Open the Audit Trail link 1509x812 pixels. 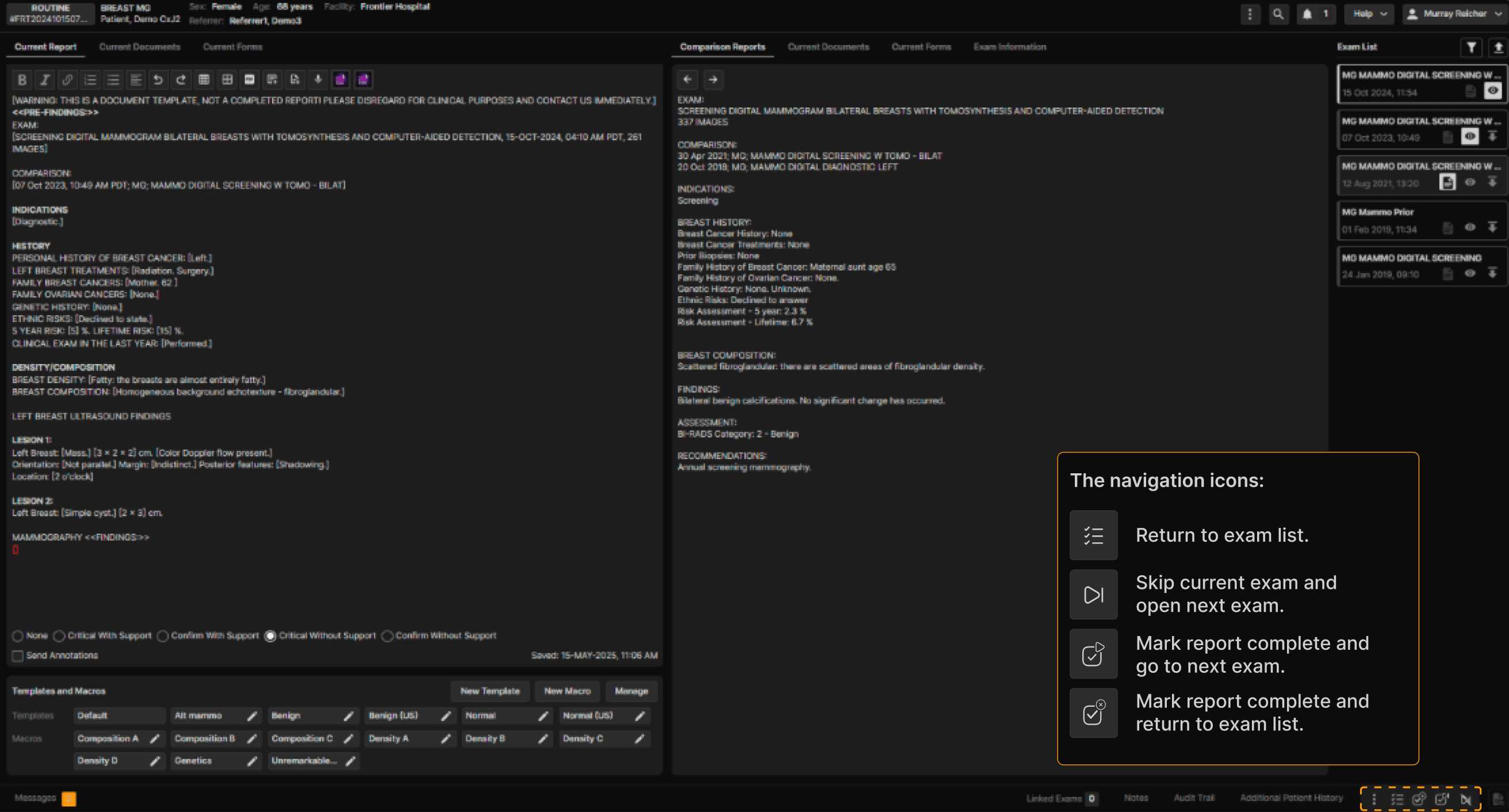tap(1194, 798)
